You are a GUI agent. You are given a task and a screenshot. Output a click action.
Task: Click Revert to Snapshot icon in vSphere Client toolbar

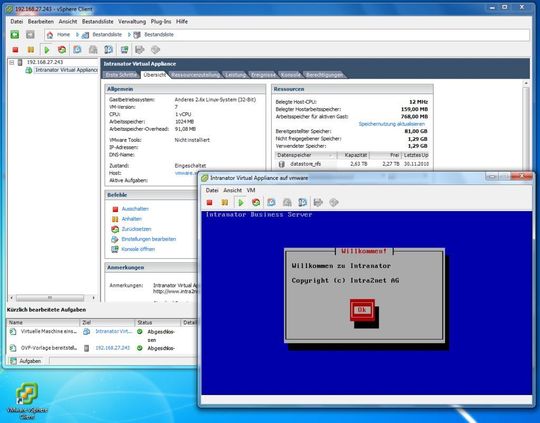[x=93, y=50]
